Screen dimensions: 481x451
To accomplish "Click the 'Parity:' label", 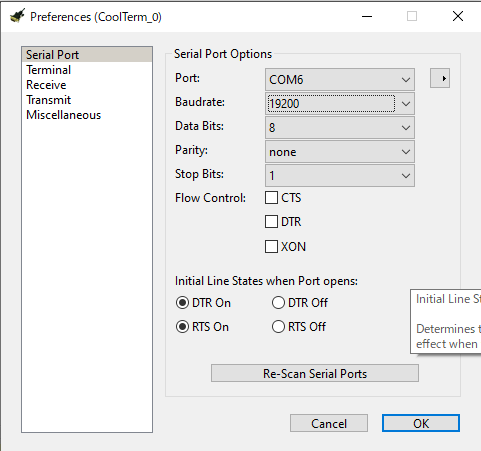I will tap(191, 150).
